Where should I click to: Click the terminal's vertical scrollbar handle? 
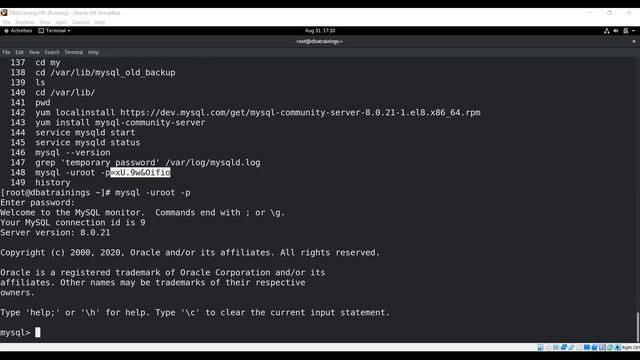click(637, 327)
